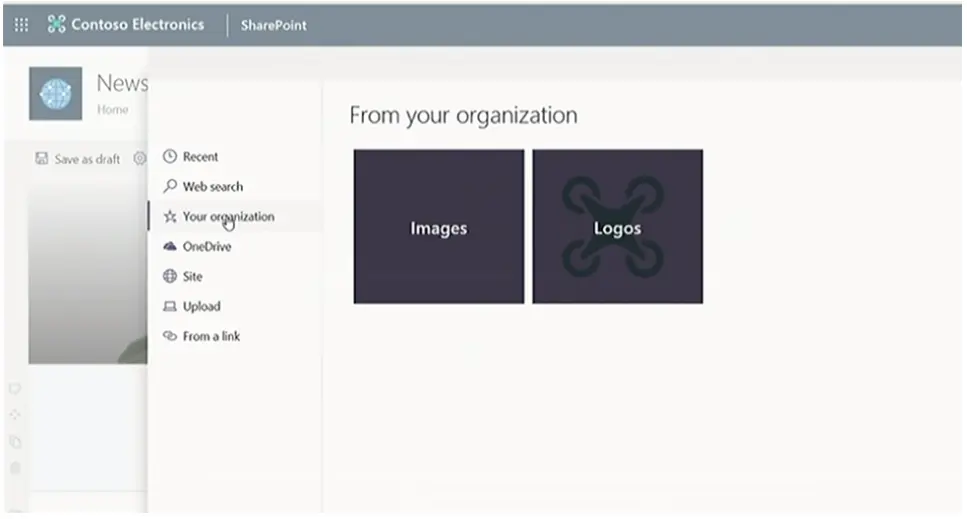
Task: Click the Home breadcrumb link
Action: coord(112,110)
